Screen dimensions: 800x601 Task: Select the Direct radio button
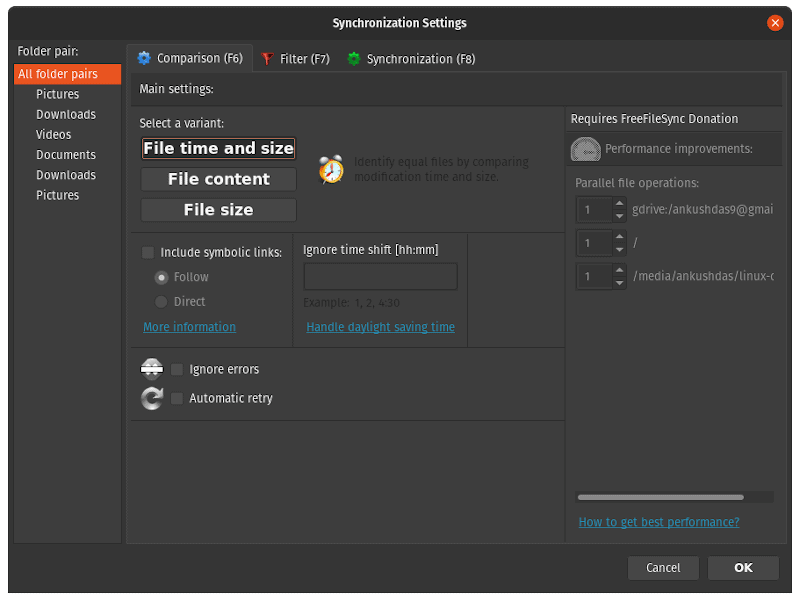[x=161, y=301]
